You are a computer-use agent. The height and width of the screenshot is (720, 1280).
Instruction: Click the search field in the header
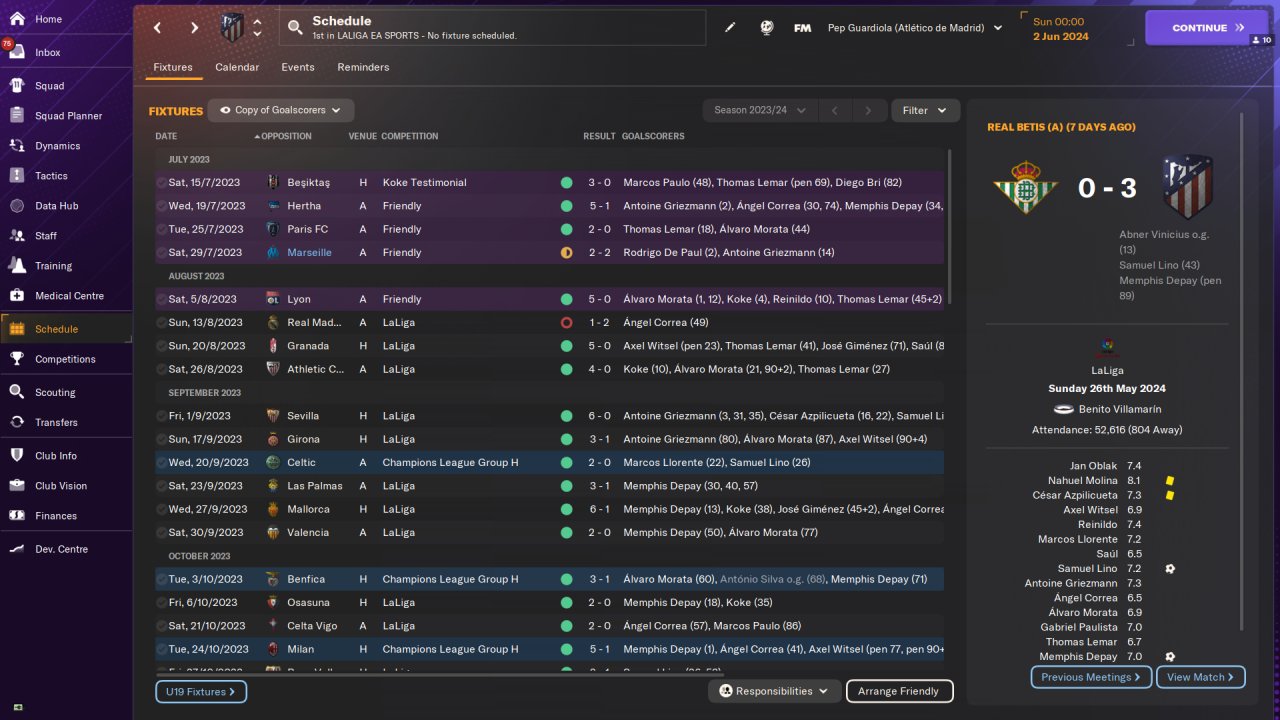coord(493,28)
